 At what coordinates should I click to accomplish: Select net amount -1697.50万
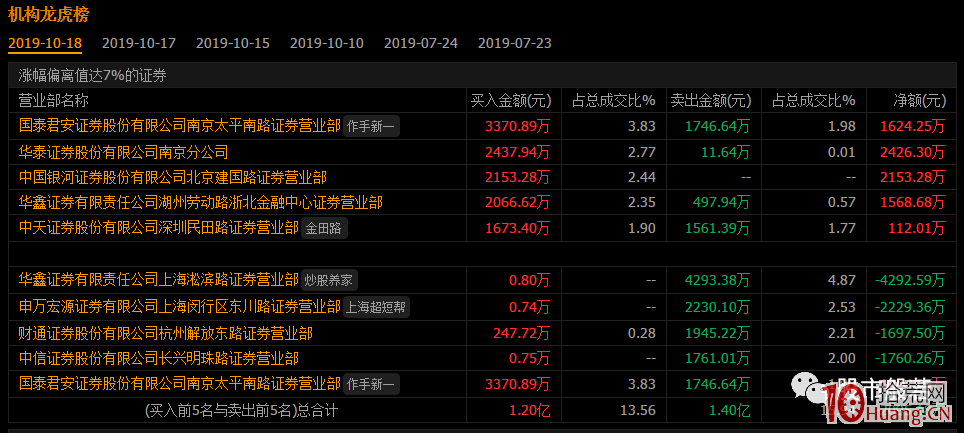(909, 333)
